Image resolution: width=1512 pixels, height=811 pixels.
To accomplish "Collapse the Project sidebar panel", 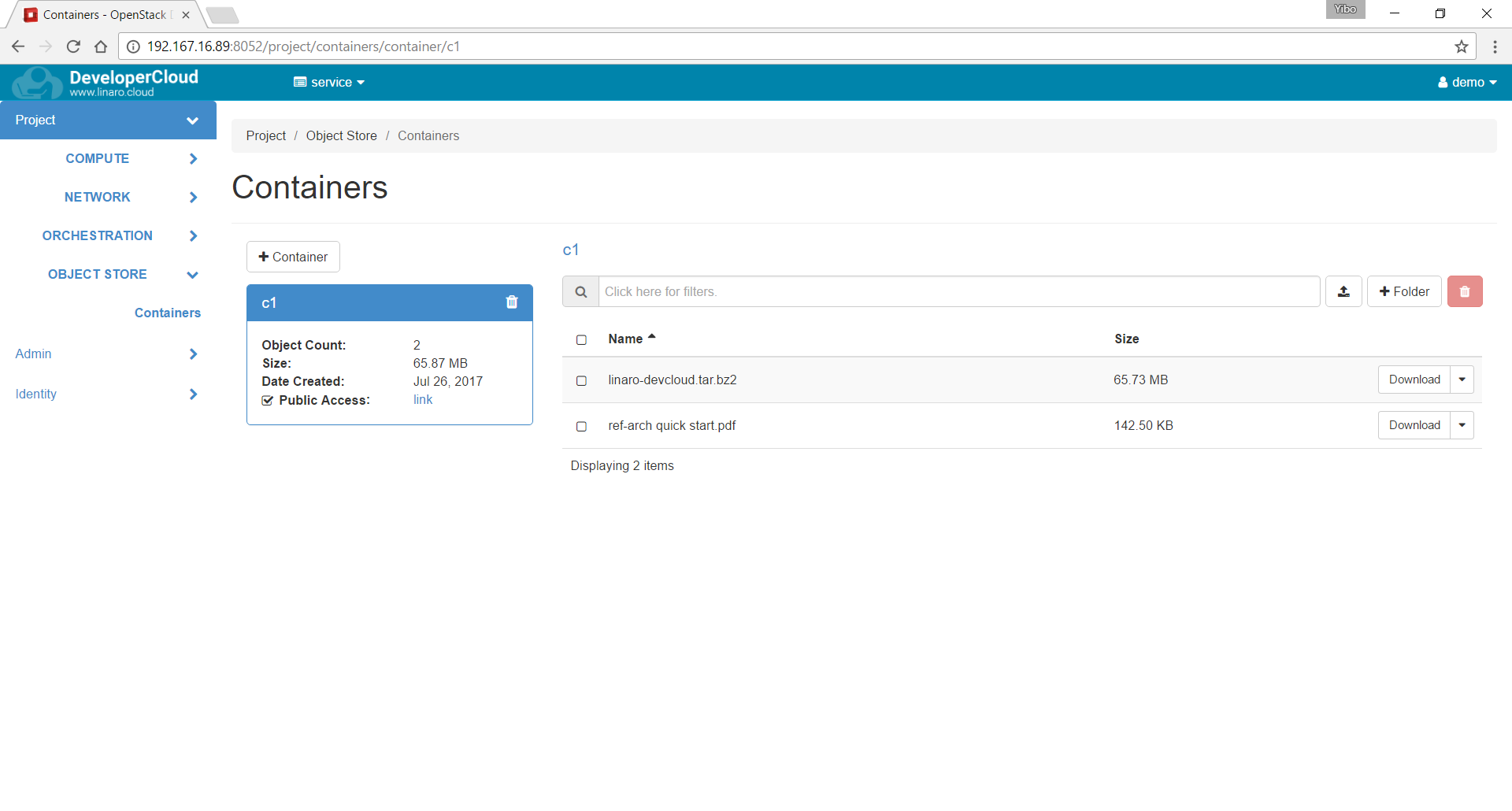I will coord(108,120).
